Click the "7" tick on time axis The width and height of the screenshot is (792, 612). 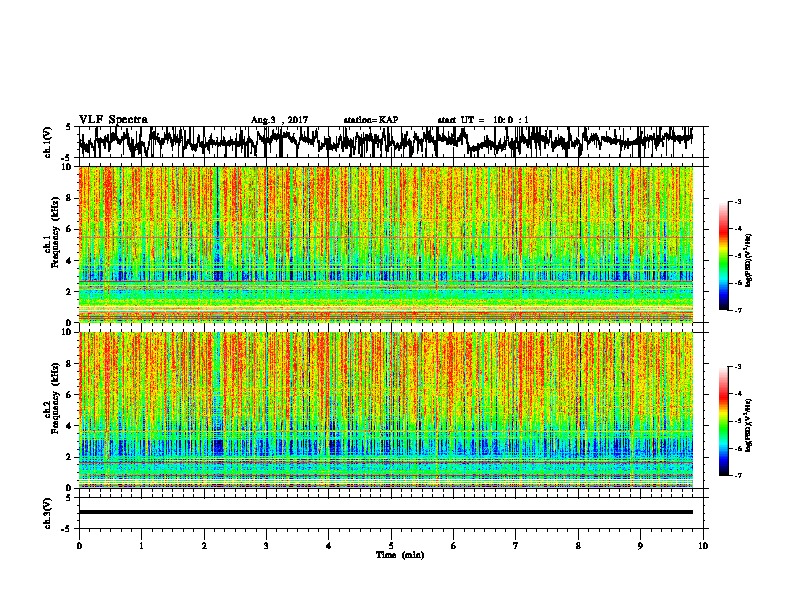pyautogui.click(x=516, y=546)
